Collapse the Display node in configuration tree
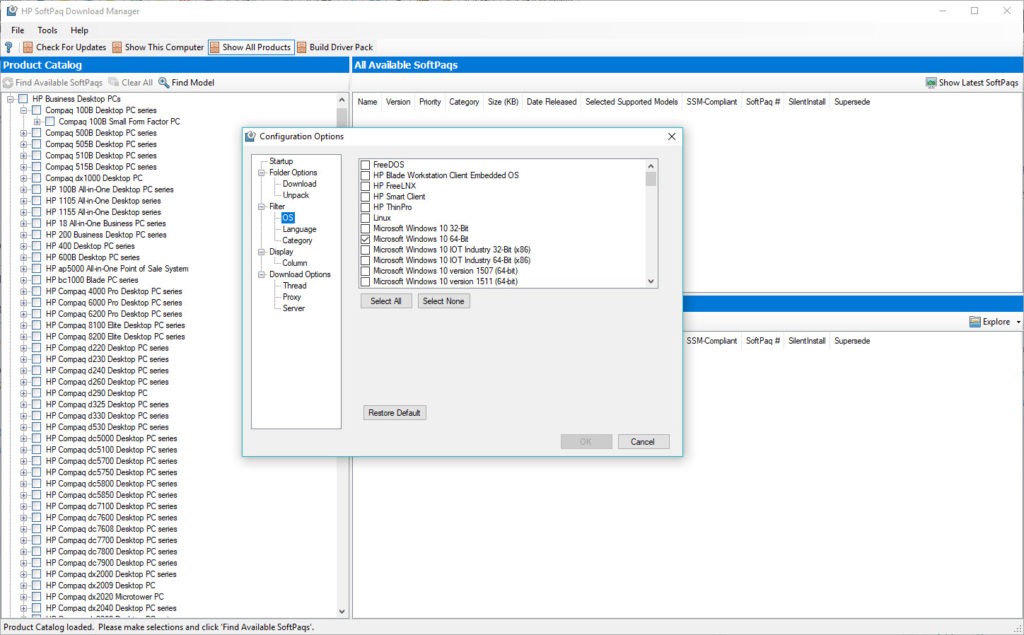This screenshot has width=1024, height=635. tap(262, 252)
